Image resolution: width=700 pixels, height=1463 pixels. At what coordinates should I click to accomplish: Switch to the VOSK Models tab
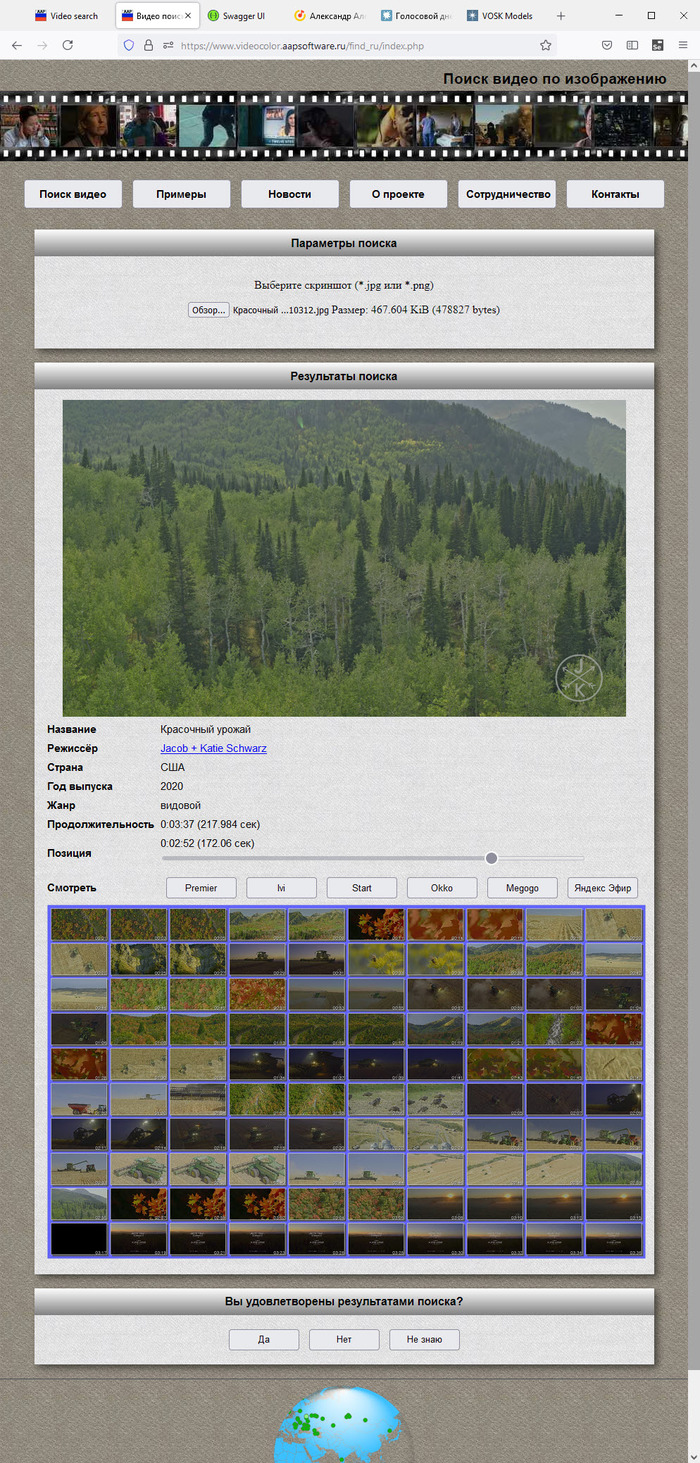point(507,16)
